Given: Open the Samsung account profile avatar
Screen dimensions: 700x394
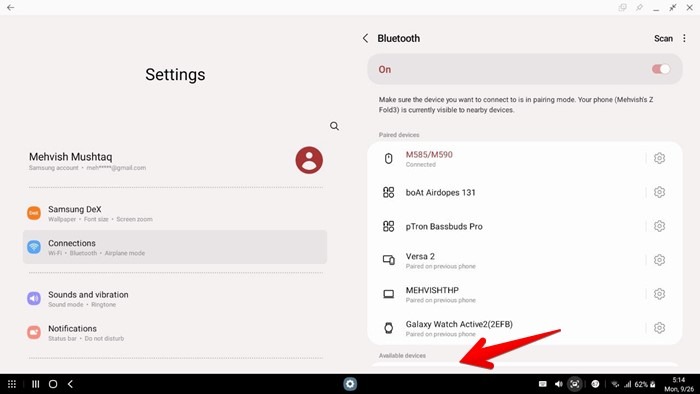Looking at the screenshot, I should coord(309,160).
